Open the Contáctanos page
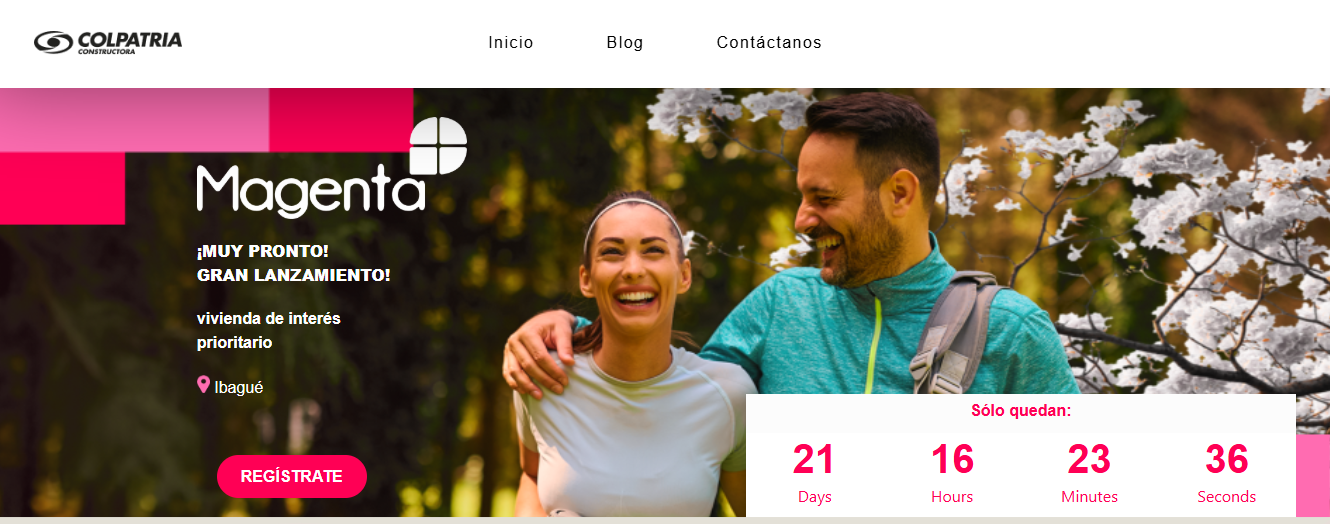Screen dimensions: 1330x524 click(769, 43)
